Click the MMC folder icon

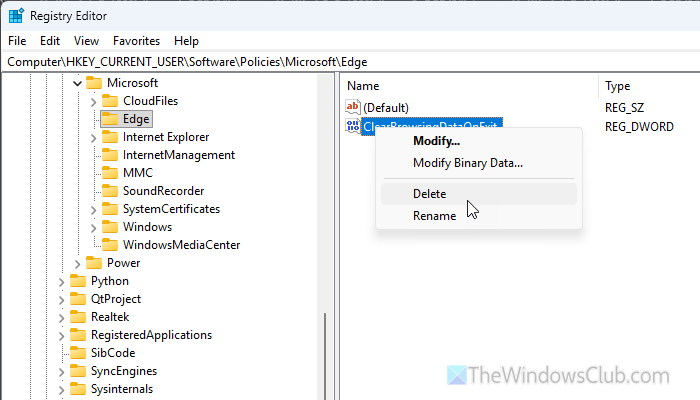(x=110, y=173)
